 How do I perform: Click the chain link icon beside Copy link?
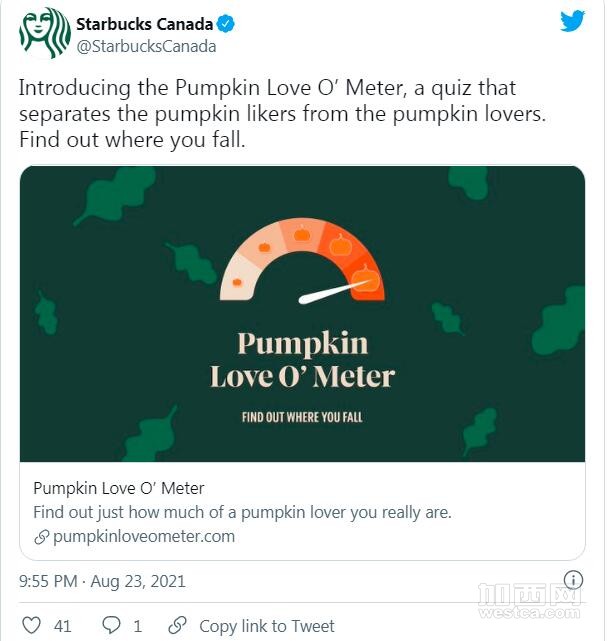(177, 625)
